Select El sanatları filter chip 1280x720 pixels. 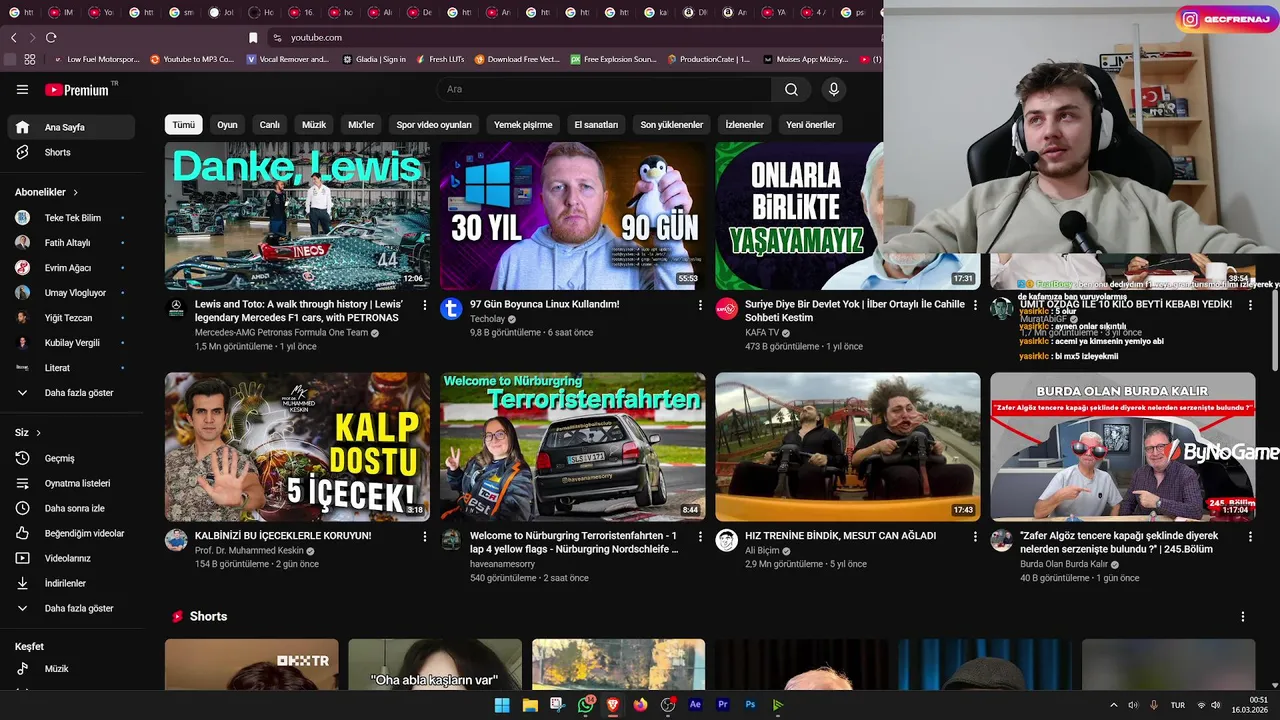[x=596, y=125]
